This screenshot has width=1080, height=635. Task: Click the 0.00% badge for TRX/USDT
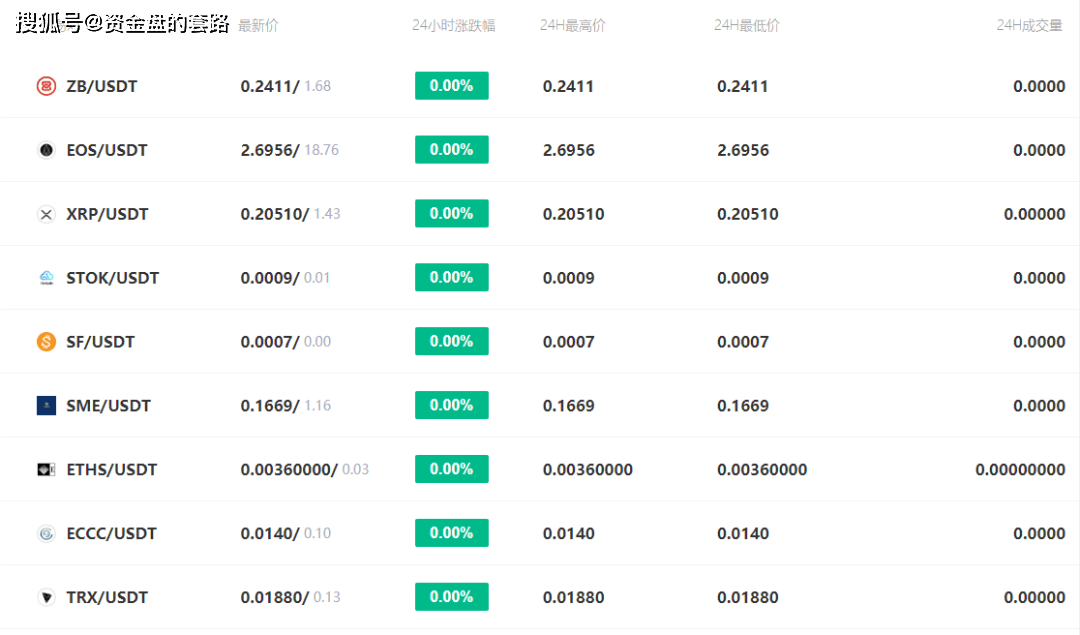pos(452,596)
